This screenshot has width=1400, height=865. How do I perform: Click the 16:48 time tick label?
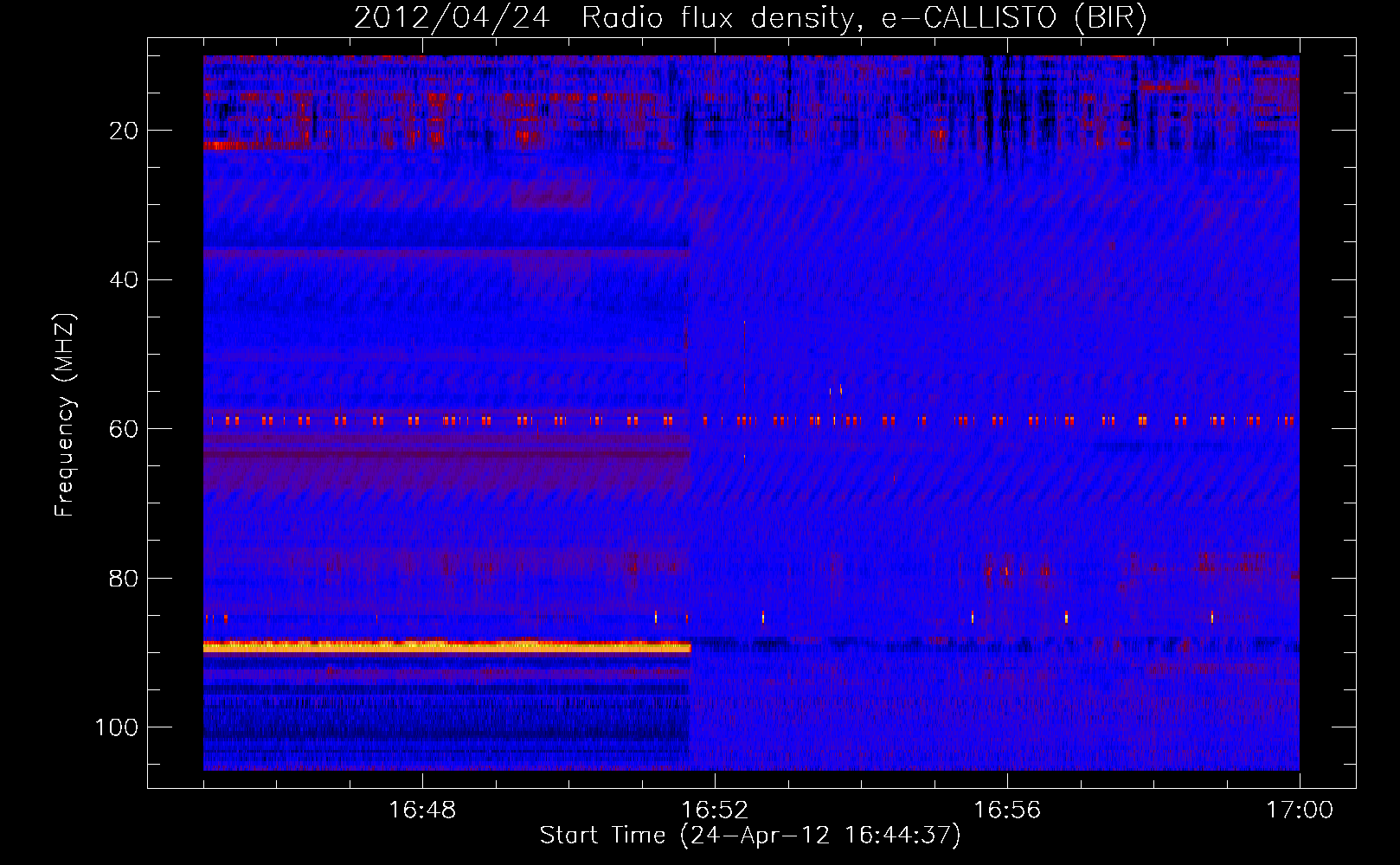[x=422, y=811]
